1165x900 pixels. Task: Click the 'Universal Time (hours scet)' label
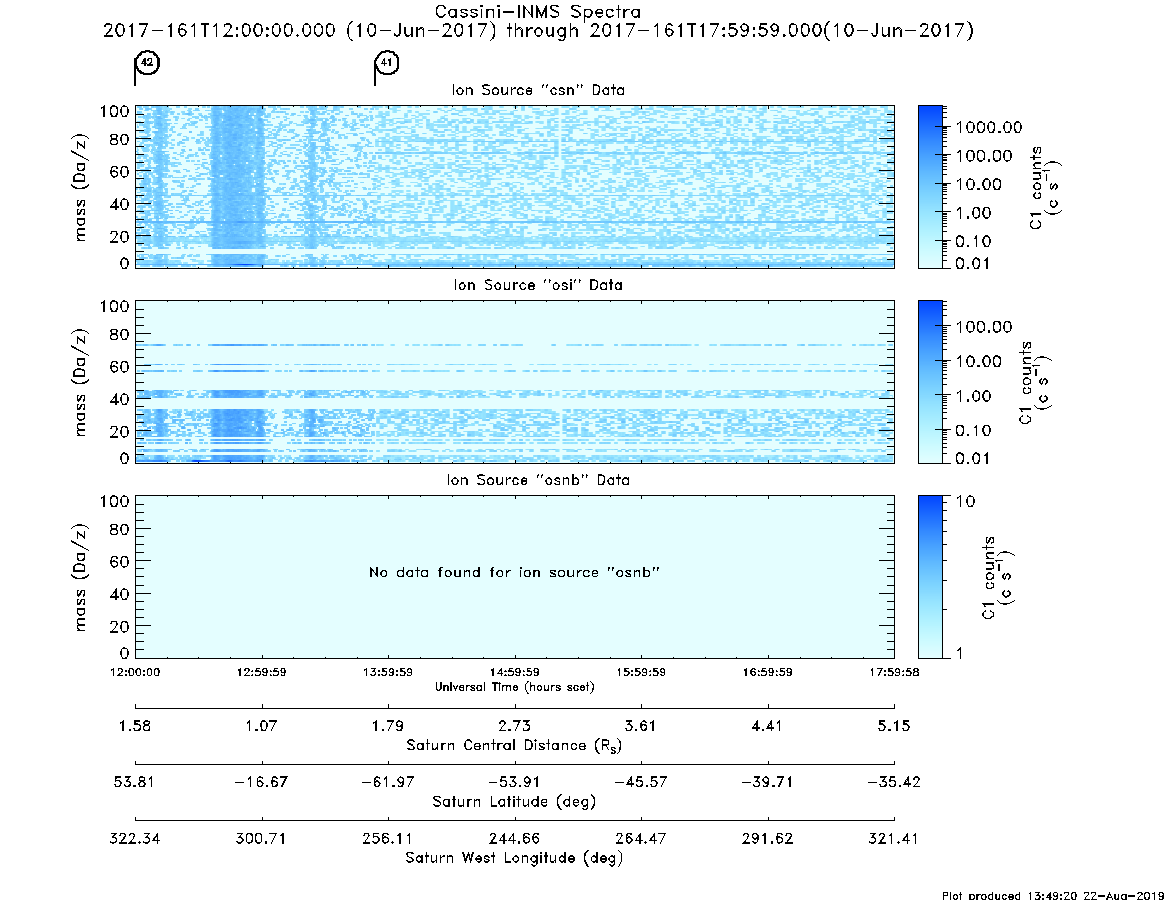click(x=514, y=687)
